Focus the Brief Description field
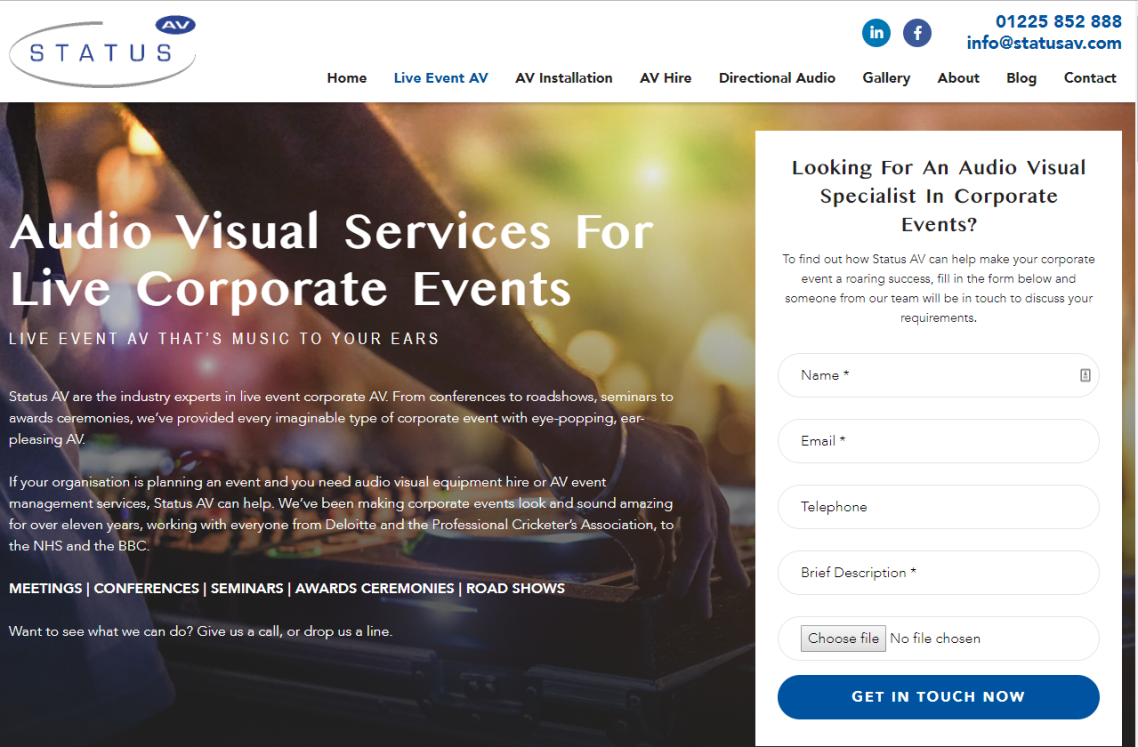Screen dimensions: 1138x747 click(x=938, y=573)
